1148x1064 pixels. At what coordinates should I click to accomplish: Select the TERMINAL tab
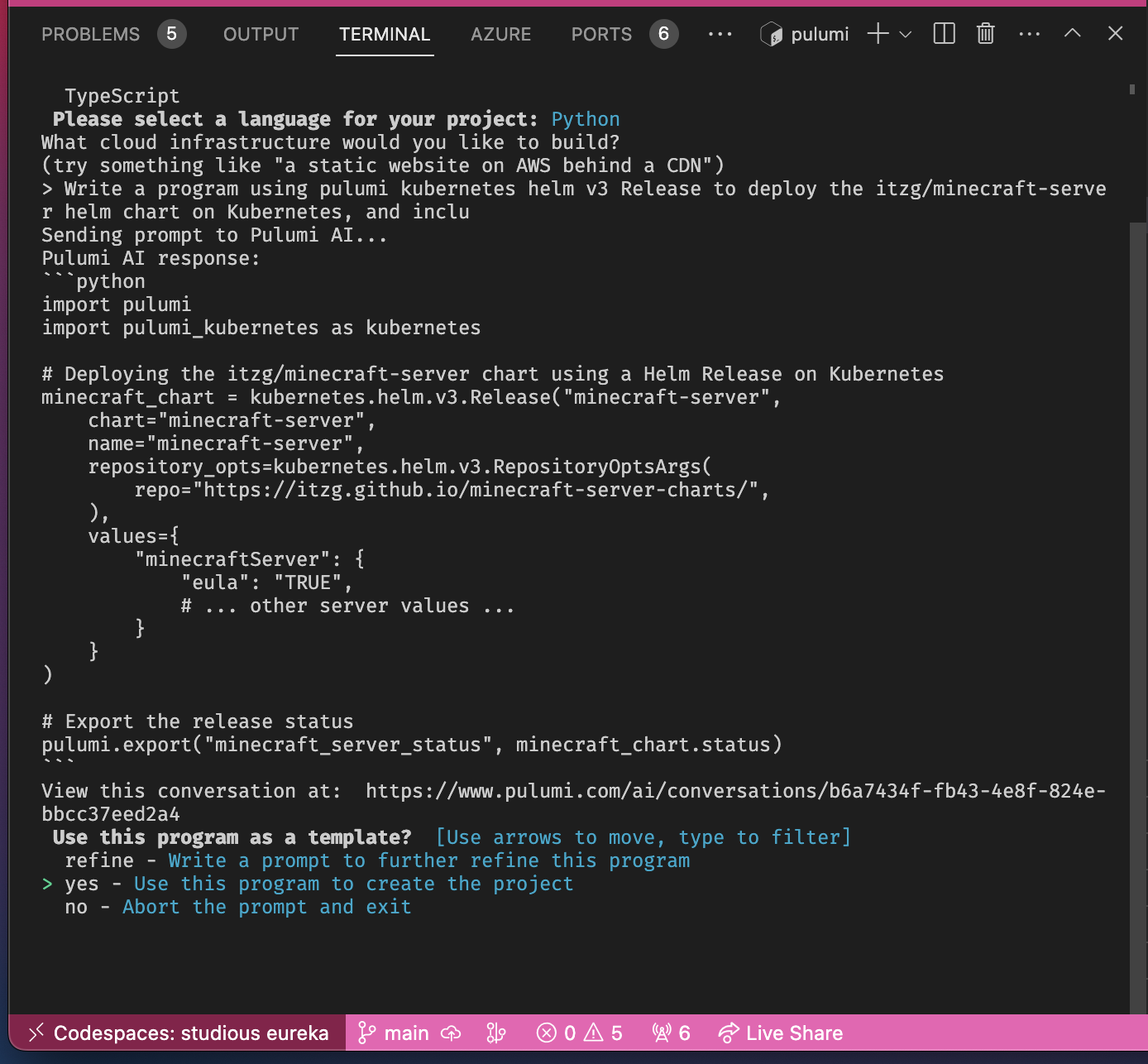[385, 34]
